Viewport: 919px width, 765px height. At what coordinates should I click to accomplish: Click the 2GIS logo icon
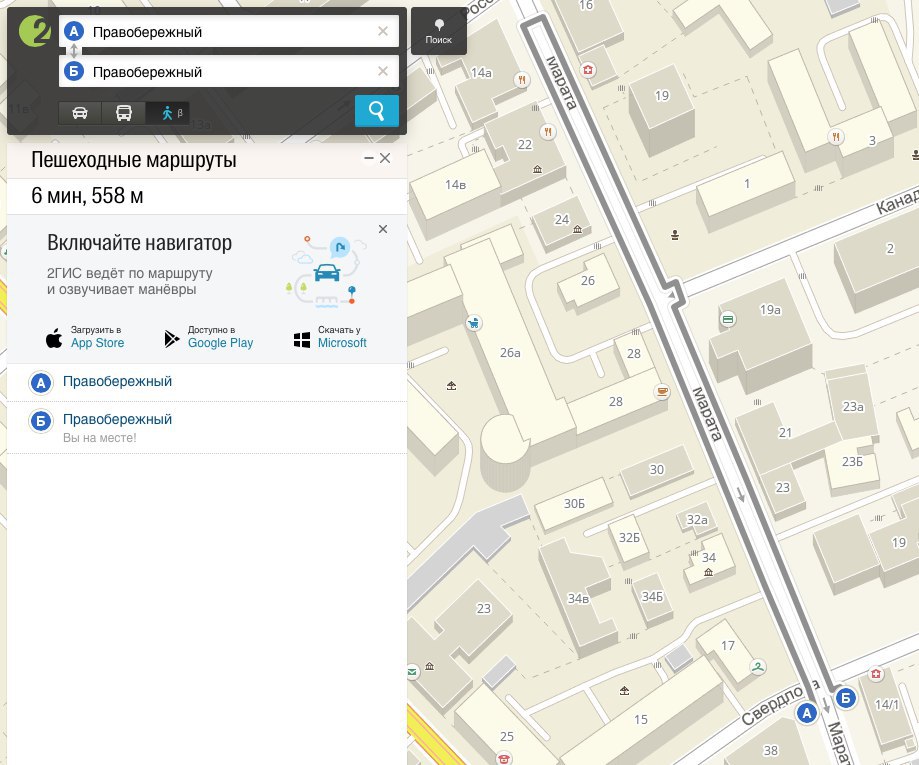(35, 31)
